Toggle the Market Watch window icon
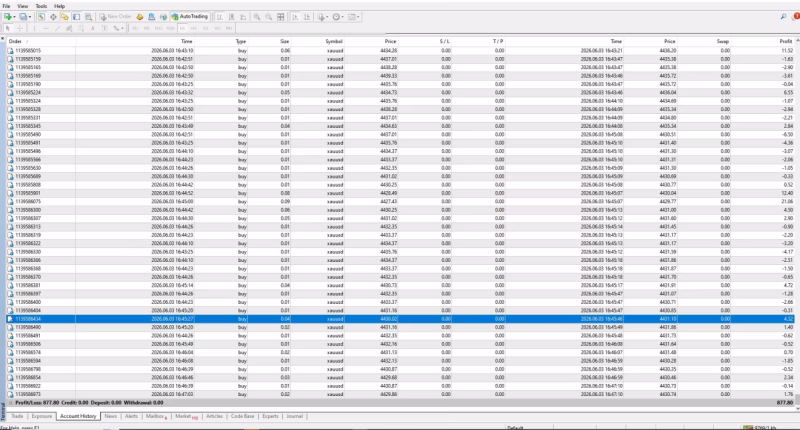Viewport: 800px width, 430px height. click(x=41, y=17)
